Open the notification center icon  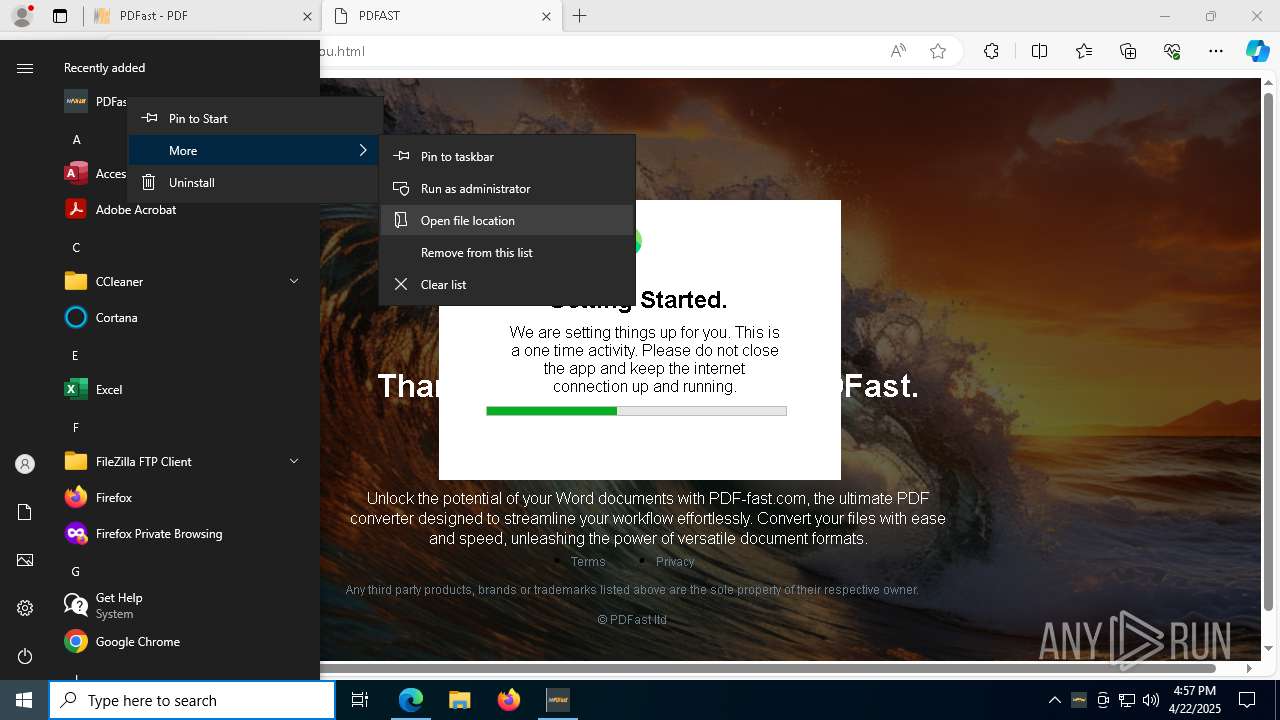1247,700
